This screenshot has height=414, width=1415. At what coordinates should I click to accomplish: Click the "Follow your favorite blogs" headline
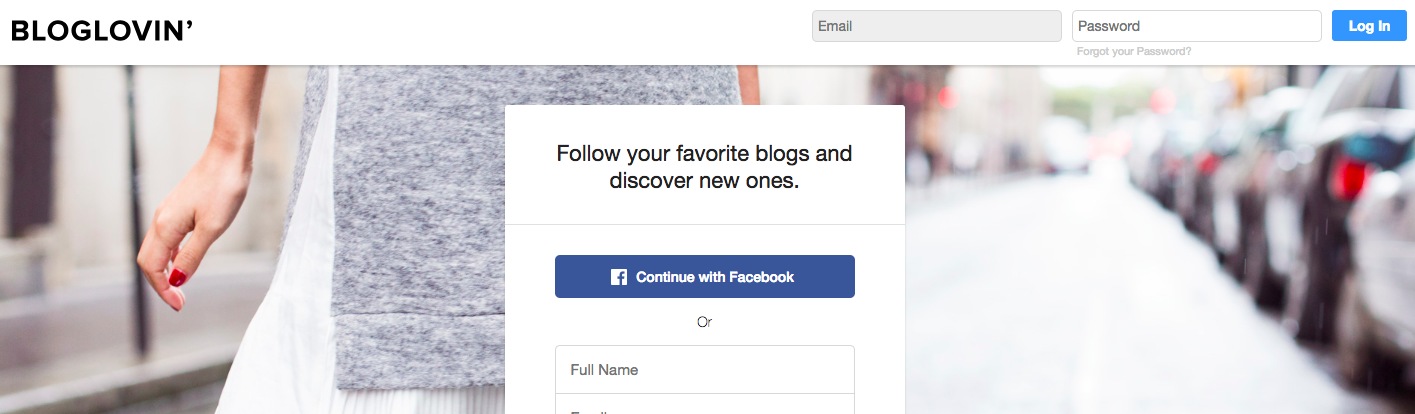coord(705,167)
